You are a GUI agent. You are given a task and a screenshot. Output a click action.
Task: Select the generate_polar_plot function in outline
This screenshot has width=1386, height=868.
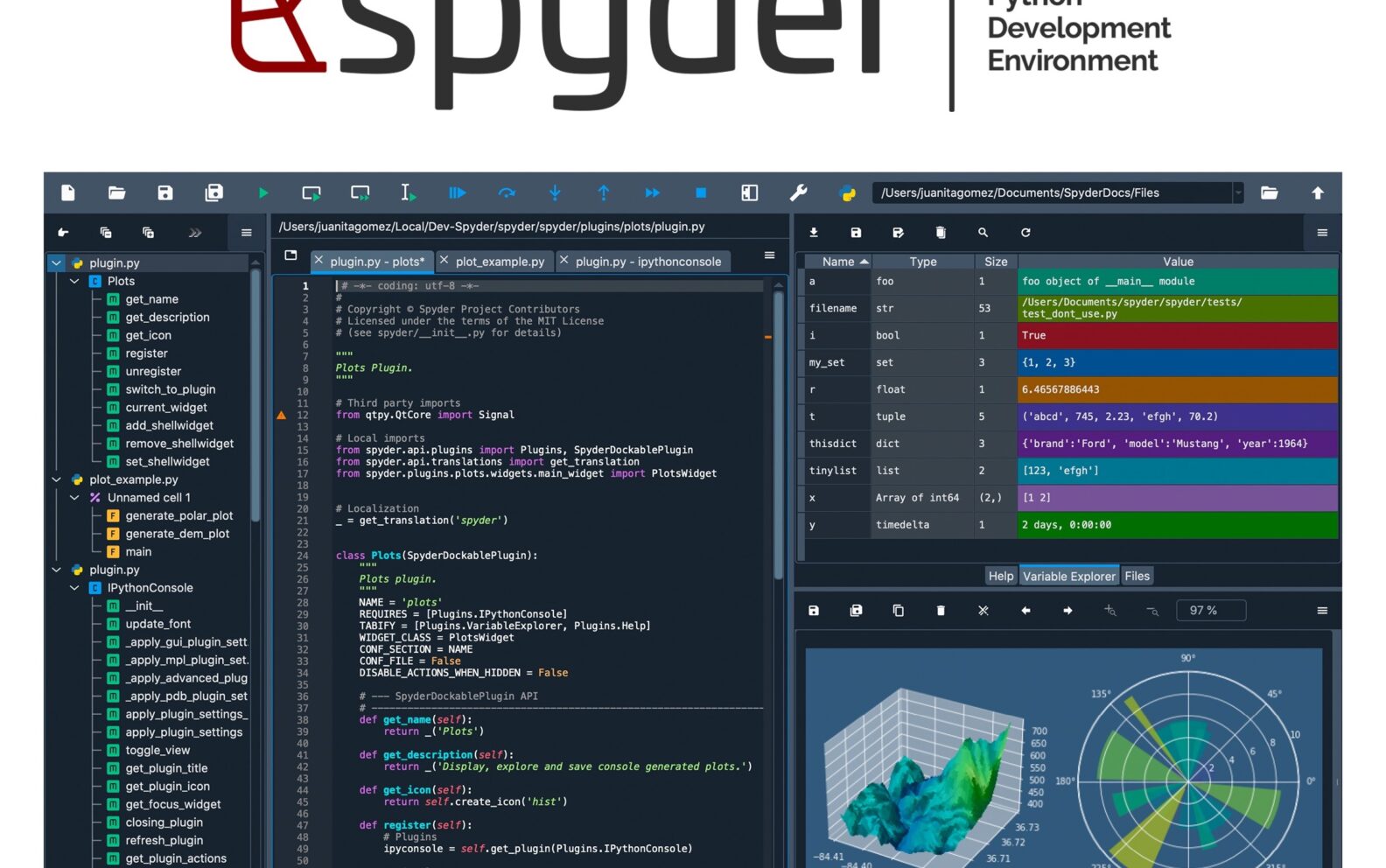[179, 515]
